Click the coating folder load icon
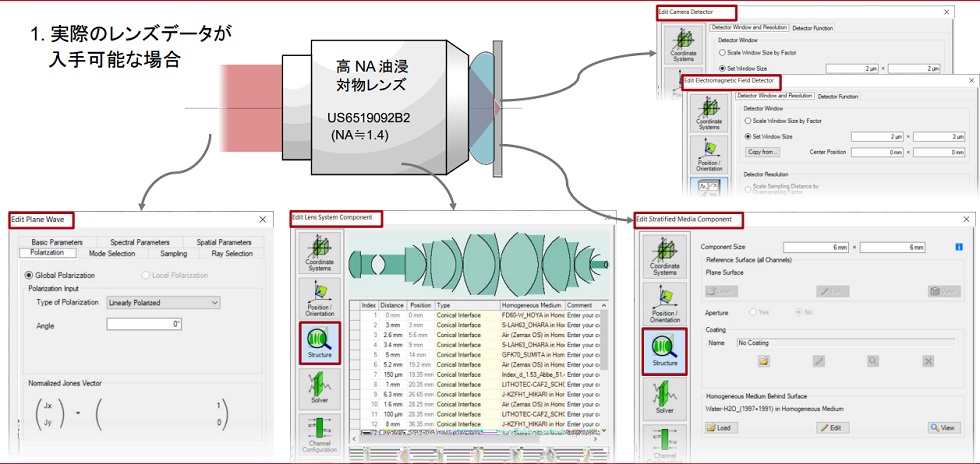This screenshot has height=464, width=980. tap(764, 361)
